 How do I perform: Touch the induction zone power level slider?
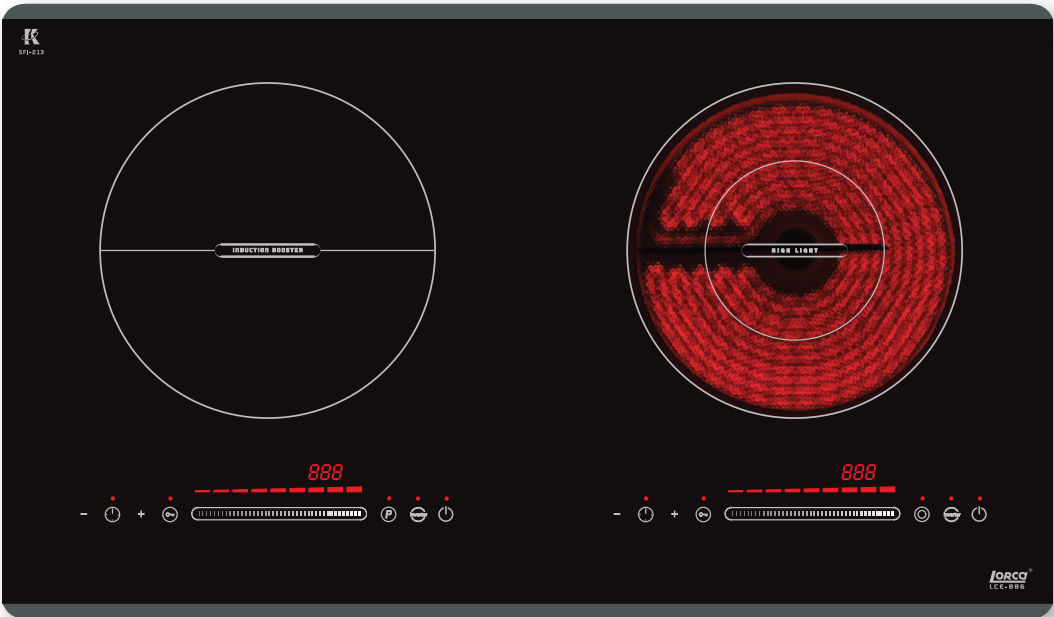click(279, 513)
